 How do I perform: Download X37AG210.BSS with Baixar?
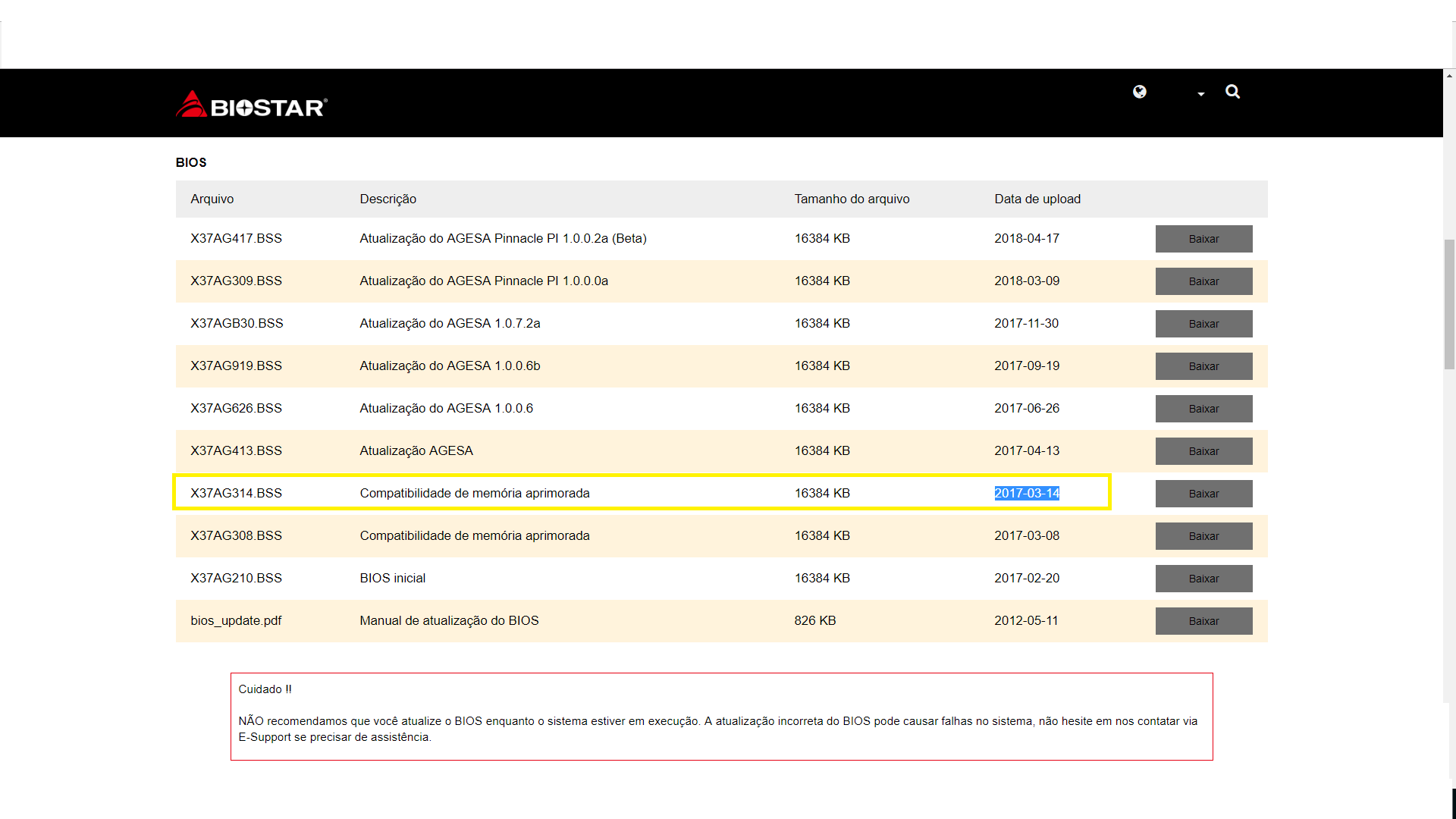pos(1203,579)
